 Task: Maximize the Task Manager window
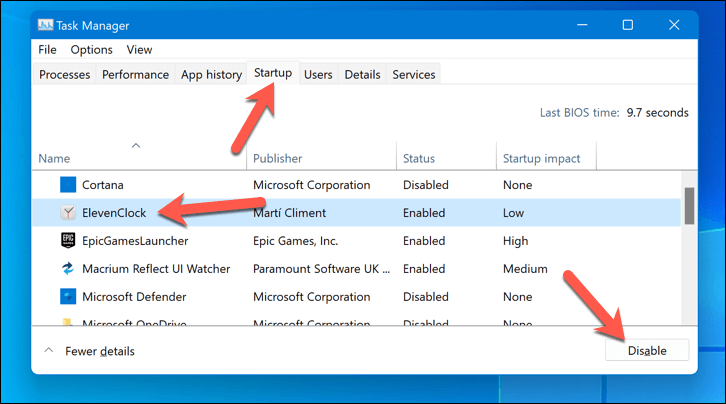click(627, 25)
